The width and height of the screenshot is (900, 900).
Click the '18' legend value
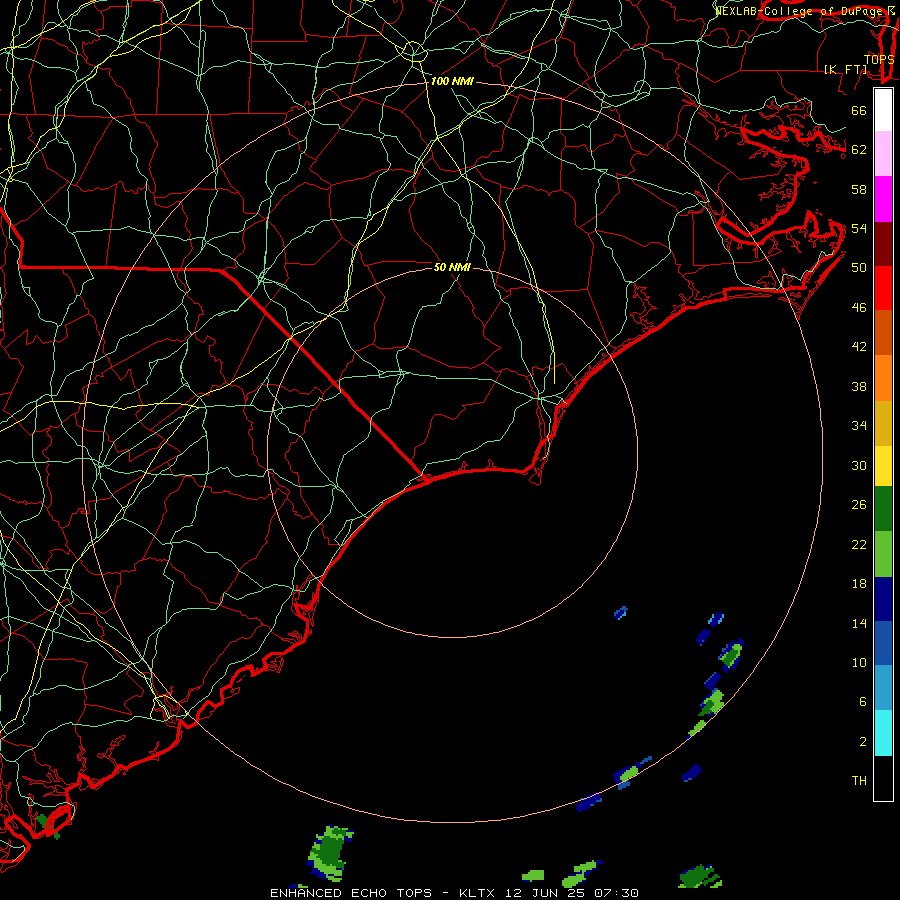pyautogui.click(x=859, y=584)
